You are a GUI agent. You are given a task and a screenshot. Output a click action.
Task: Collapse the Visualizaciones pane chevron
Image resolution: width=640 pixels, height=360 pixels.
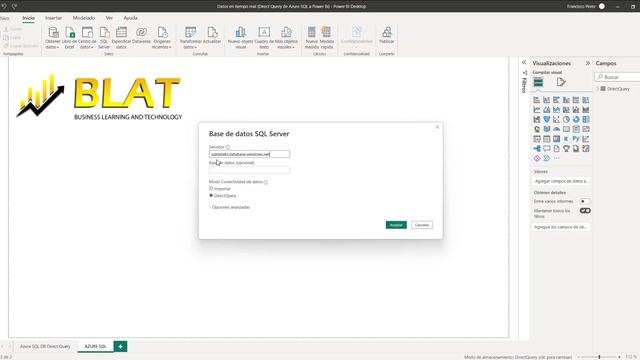588,63
